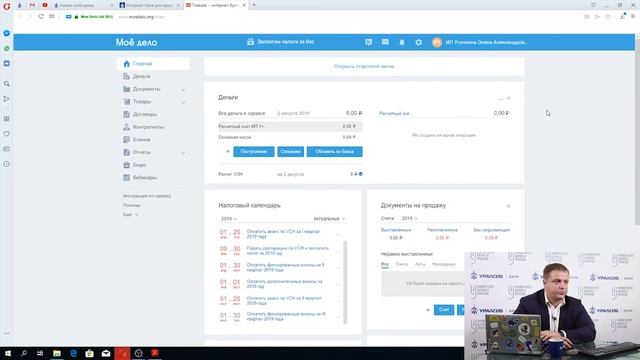Open Бланки section in sidebar
This screenshot has width=640, height=360.
tap(141, 140)
